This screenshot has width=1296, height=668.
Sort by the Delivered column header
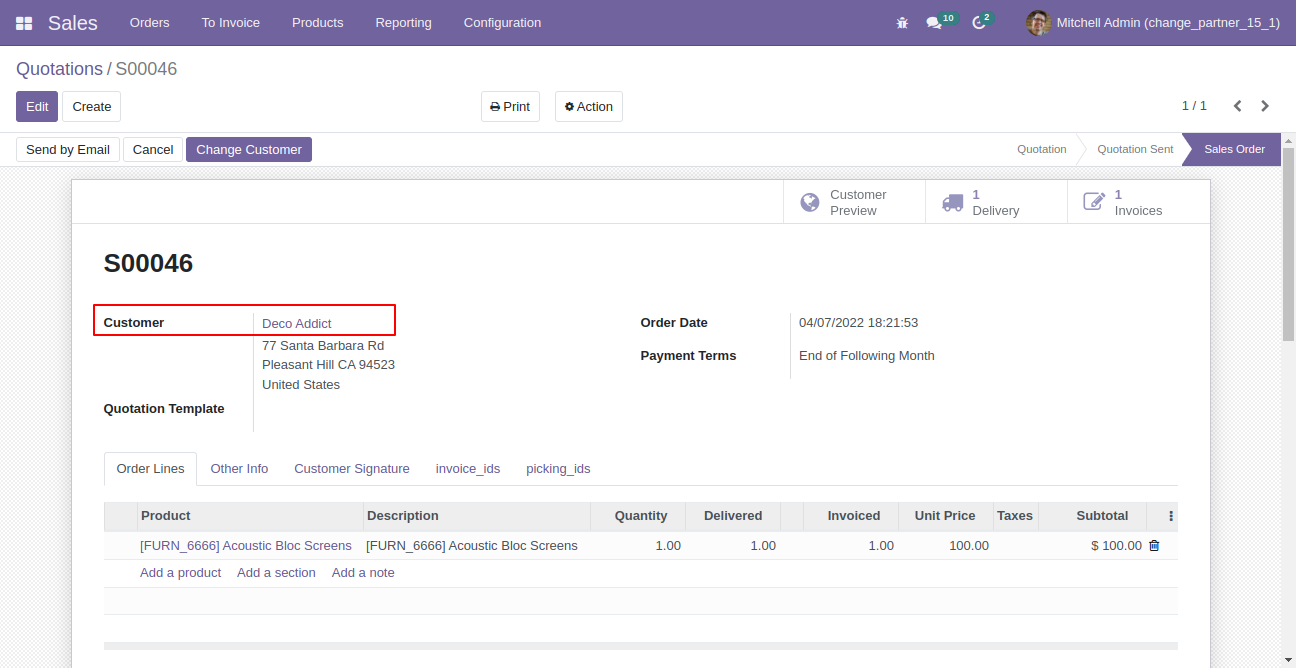click(732, 516)
